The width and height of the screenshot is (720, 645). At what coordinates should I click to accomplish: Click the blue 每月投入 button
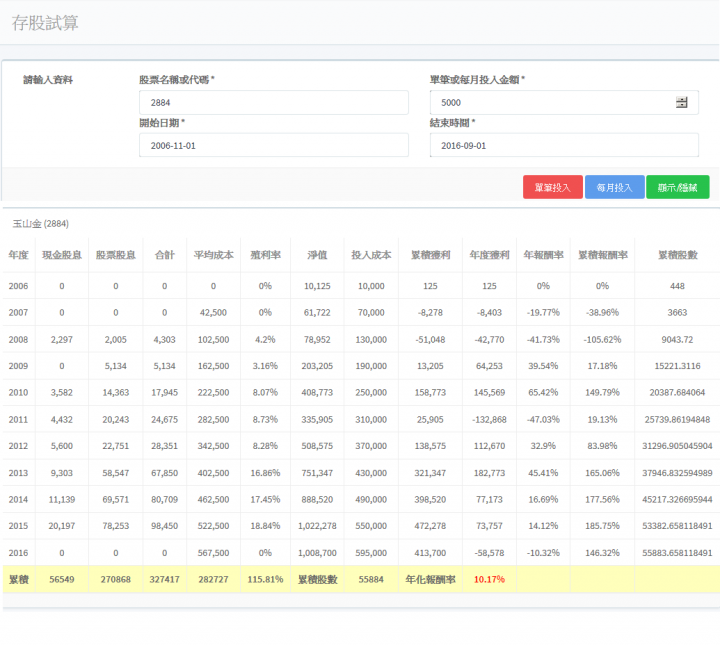(614, 187)
